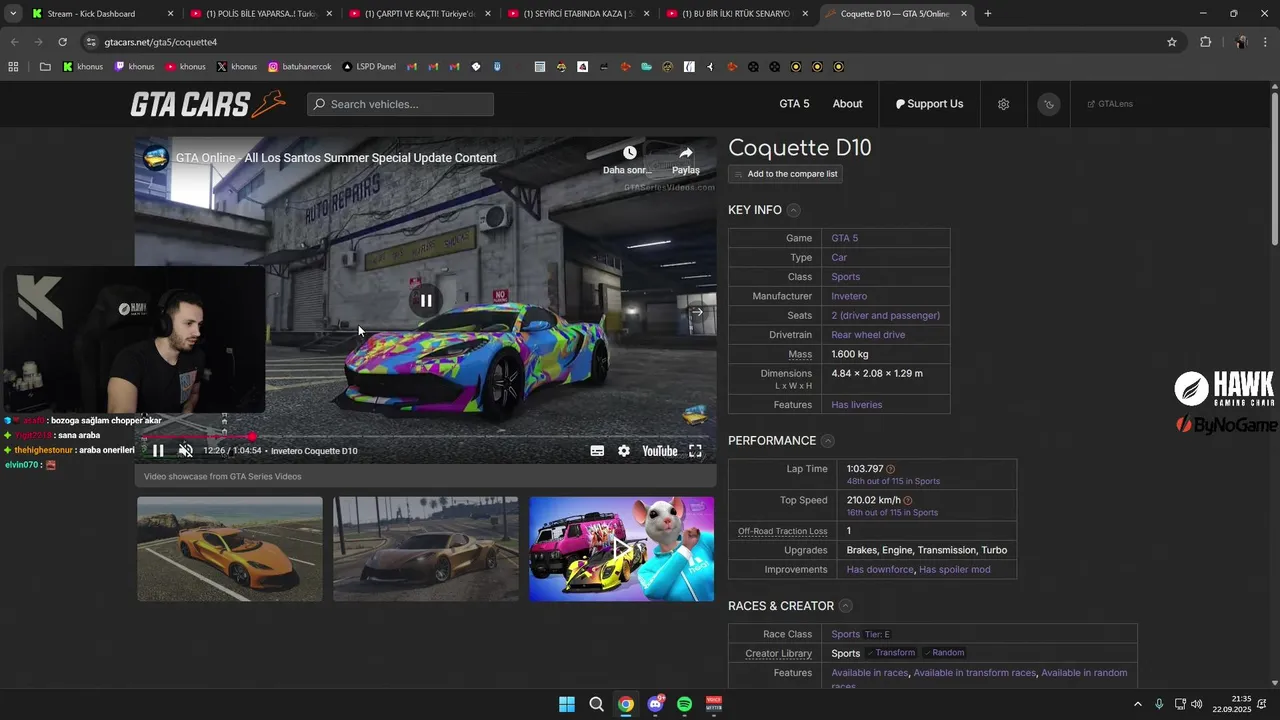Click the center pause overlay button
Viewport: 1280px width, 720px height.
pos(426,300)
